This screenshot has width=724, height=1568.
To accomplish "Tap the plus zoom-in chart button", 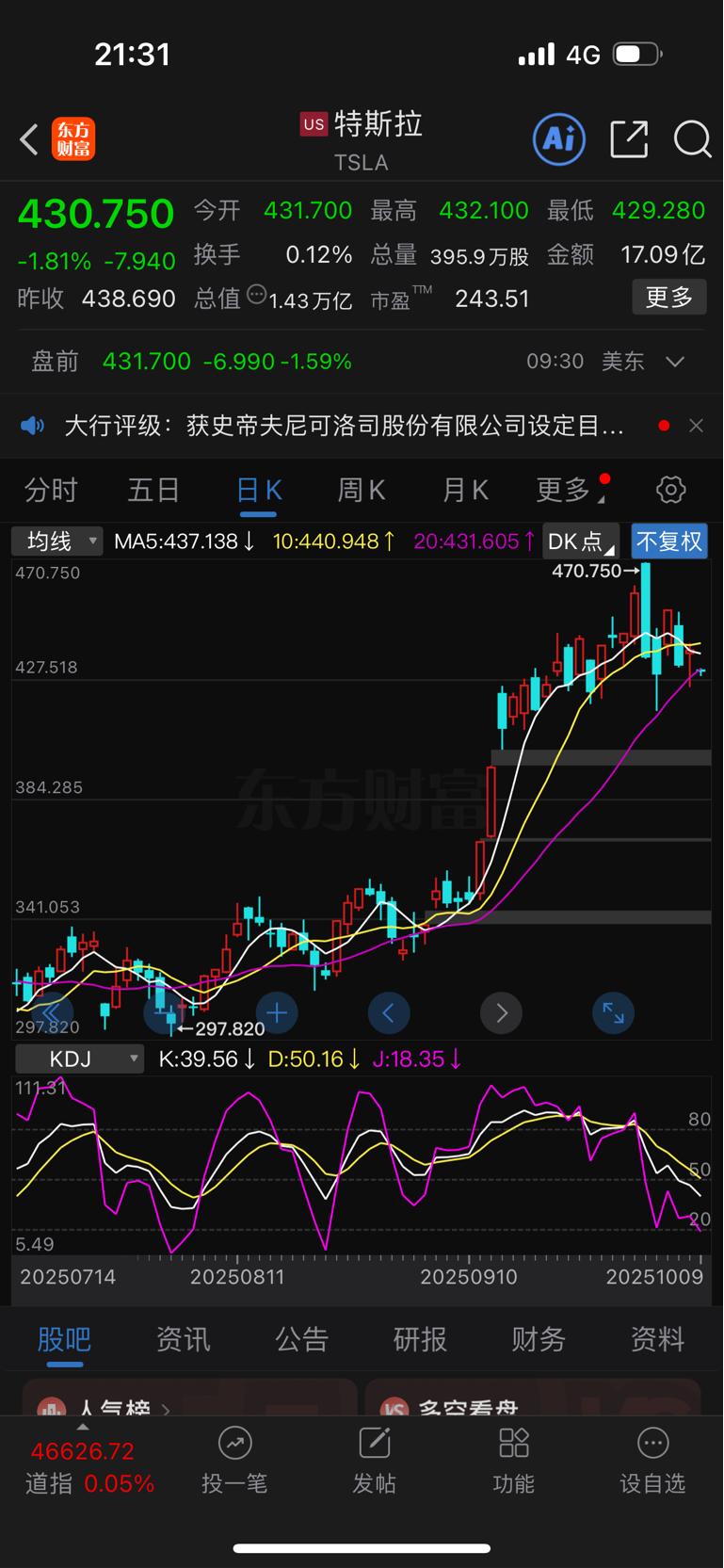I will (277, 1013).
